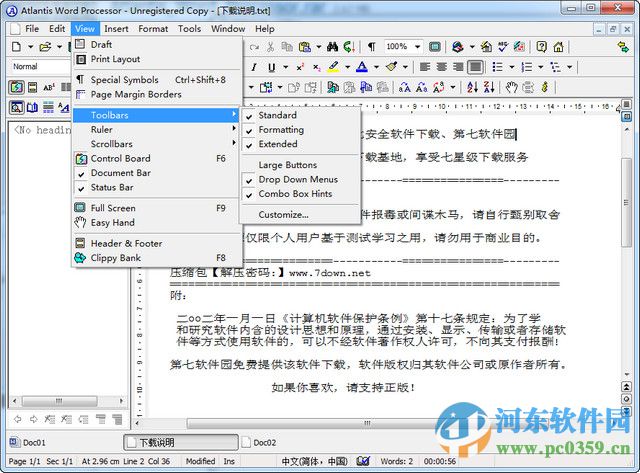Open the numbered list dropdown arrow

pyautogui.click(x=541, y=67)
